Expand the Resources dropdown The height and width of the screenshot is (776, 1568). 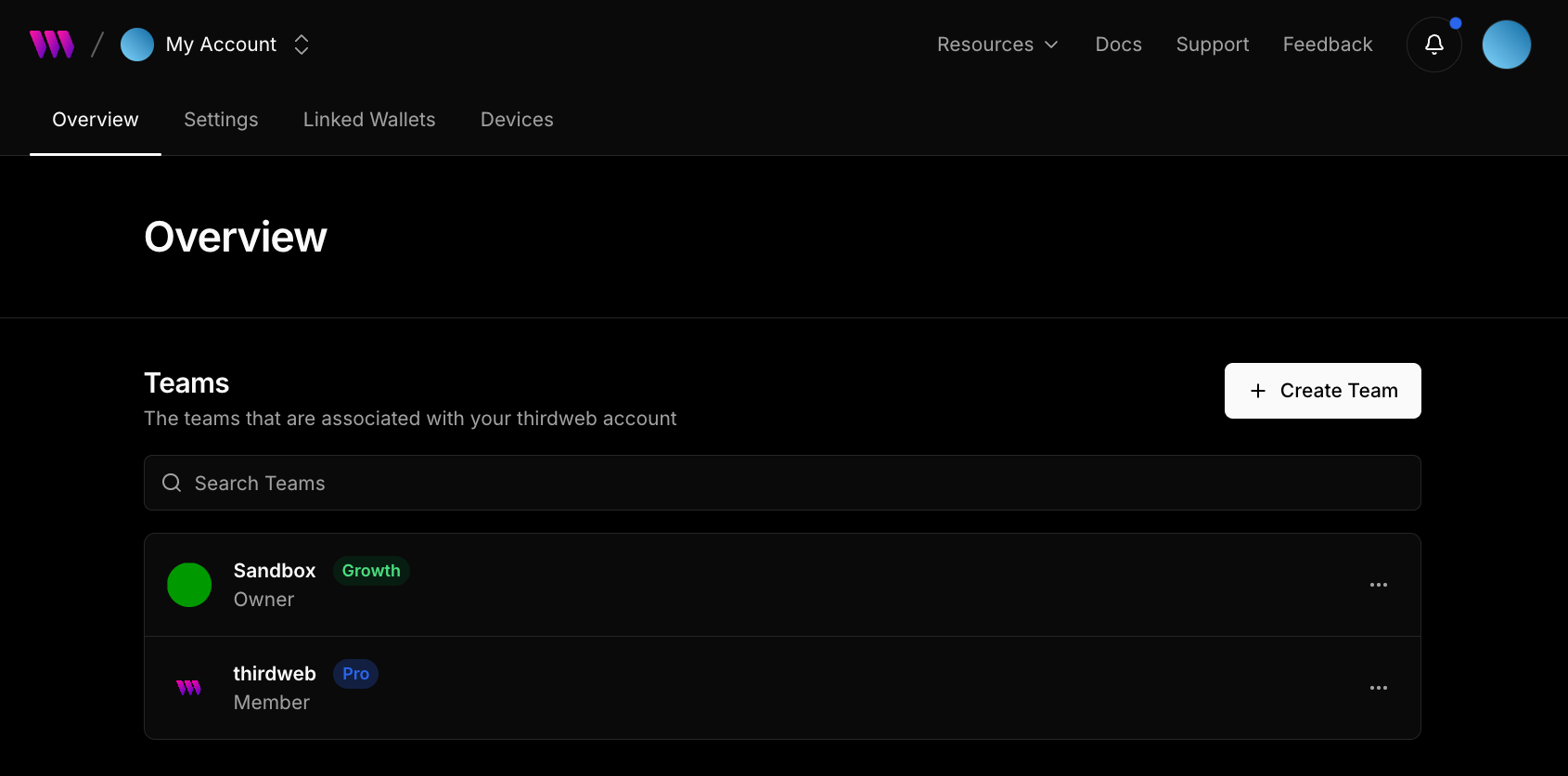point(998,45)
